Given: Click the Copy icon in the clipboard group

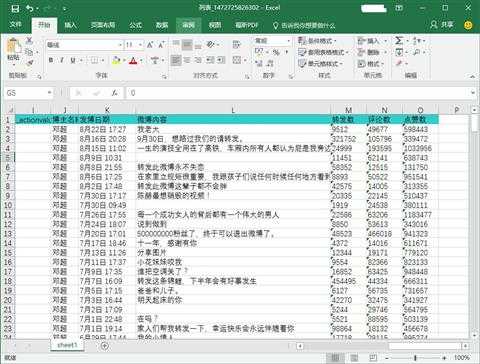Looking at the screenshot, I should pyautogui.click(x=29, y=52).
